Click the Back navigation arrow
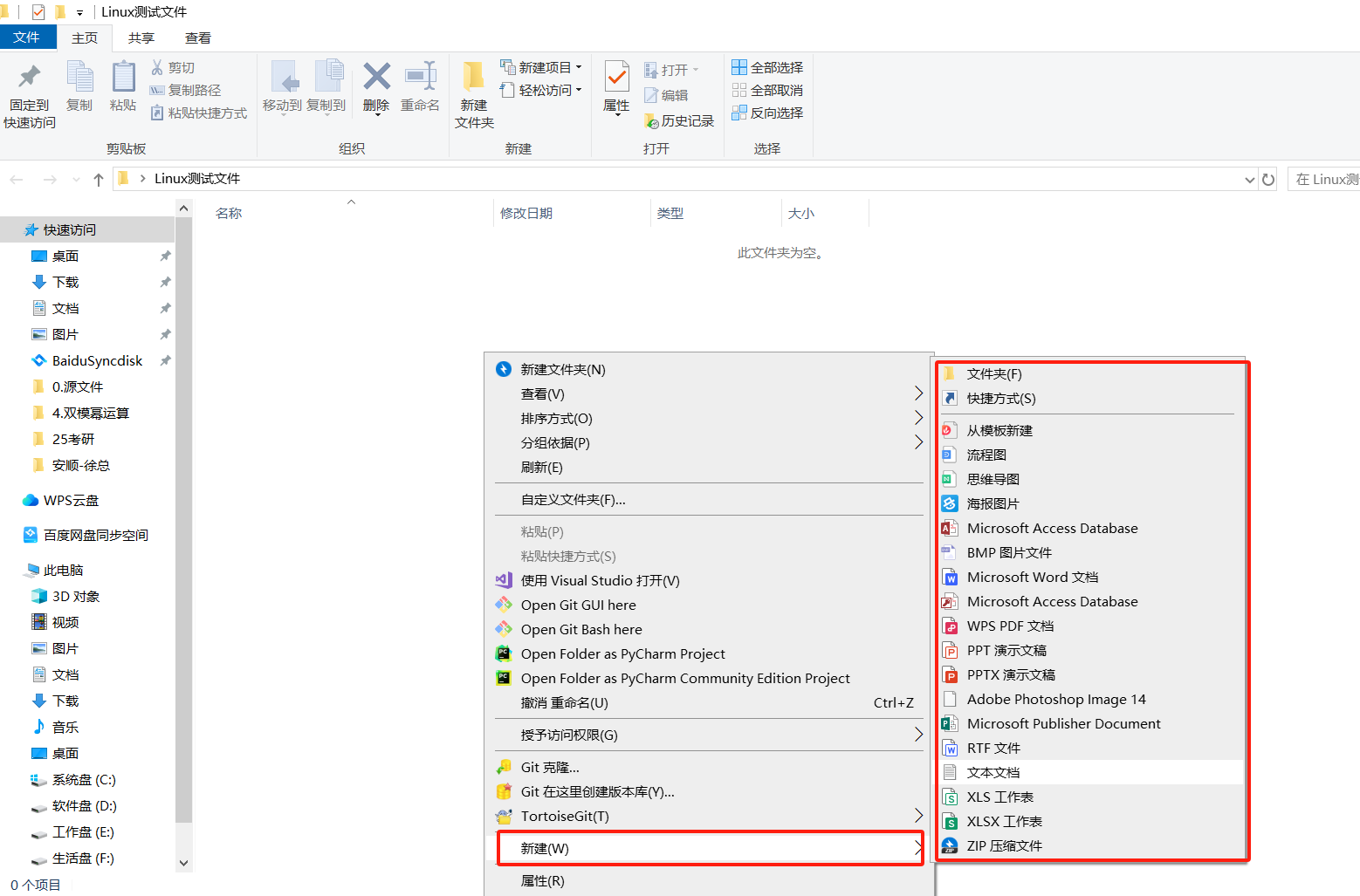Viewport: 1360px width, 896px height. coord(17,179)
